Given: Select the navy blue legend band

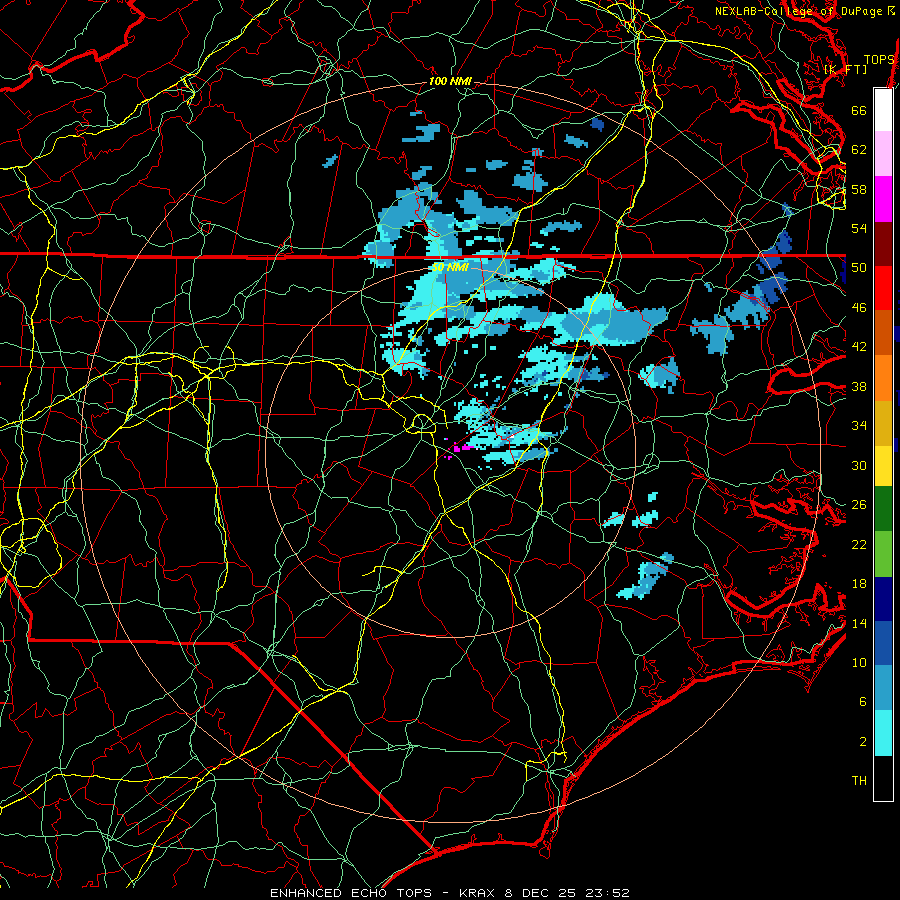Looking at the screenshot, I should coord(883,600).
